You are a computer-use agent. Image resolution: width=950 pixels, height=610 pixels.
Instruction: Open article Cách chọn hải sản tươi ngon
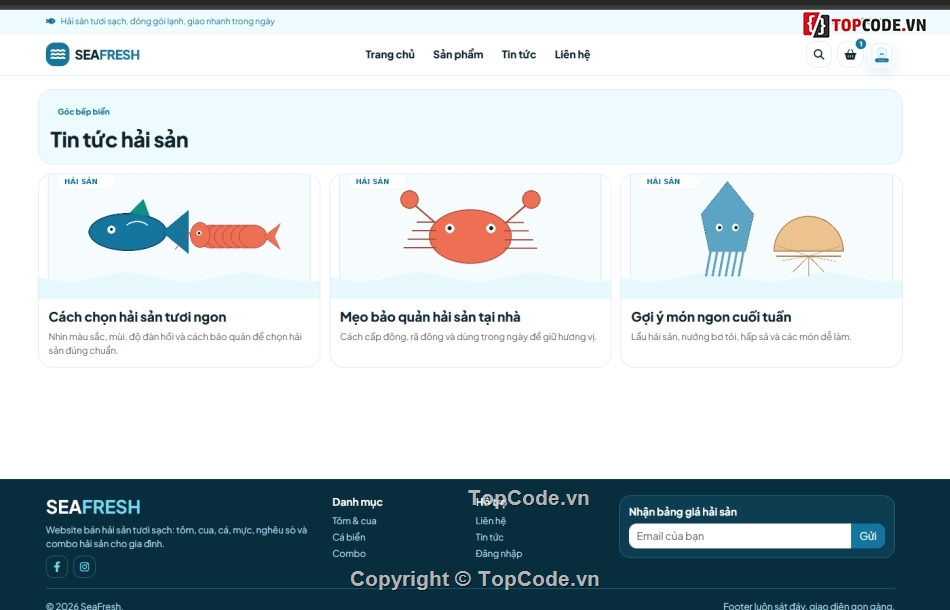pos(138,317)
